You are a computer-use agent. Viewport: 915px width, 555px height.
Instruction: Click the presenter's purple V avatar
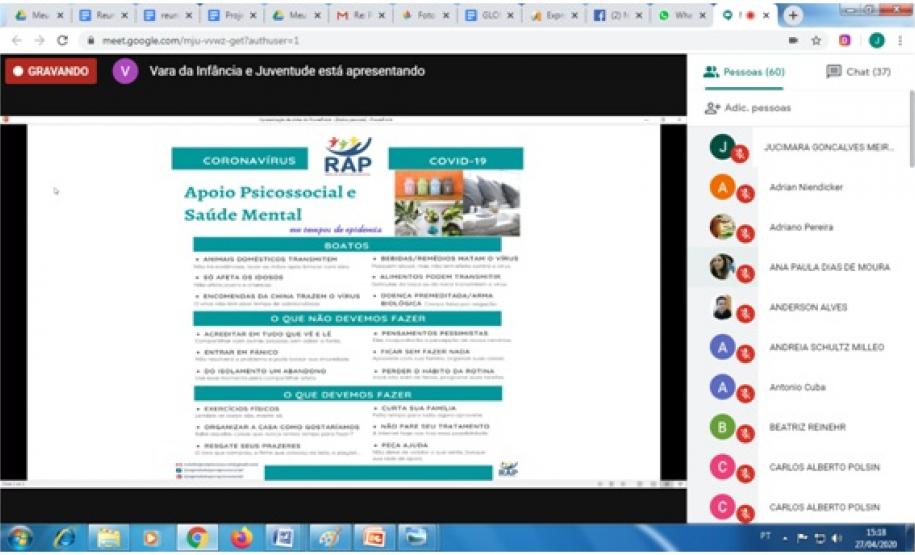pyautogui.click(x=125, y=72)
